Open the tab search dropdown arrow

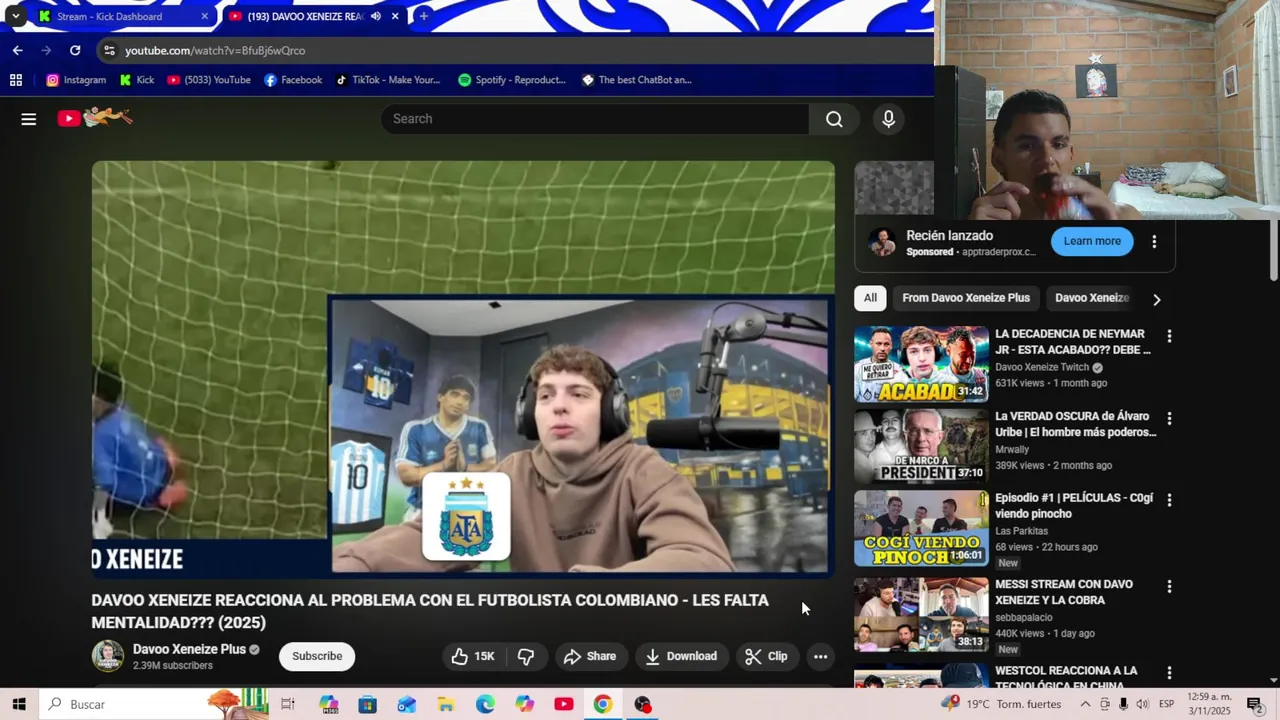tap(15, 16)
